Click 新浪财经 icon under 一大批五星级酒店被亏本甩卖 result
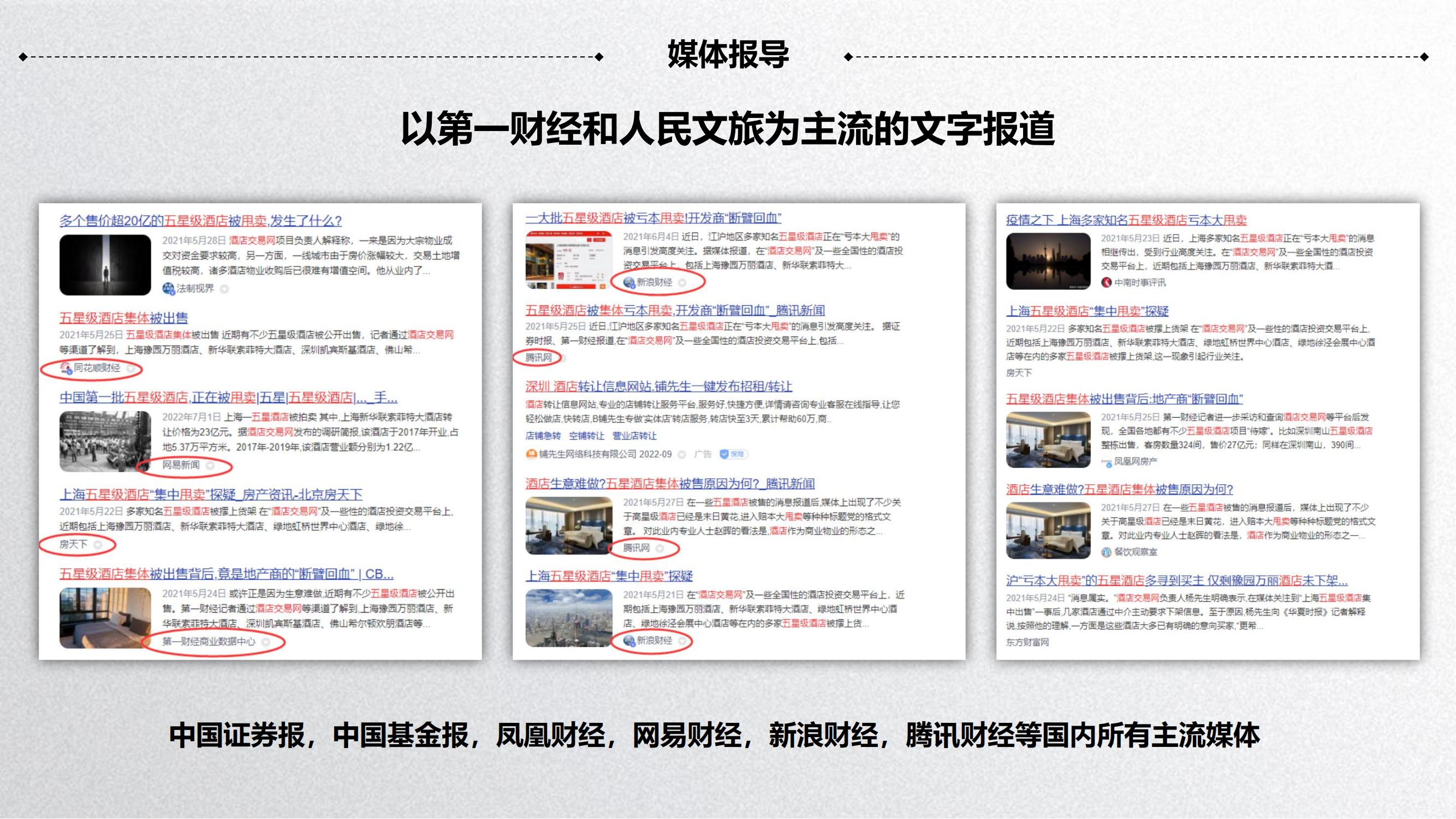 (628, 282)
